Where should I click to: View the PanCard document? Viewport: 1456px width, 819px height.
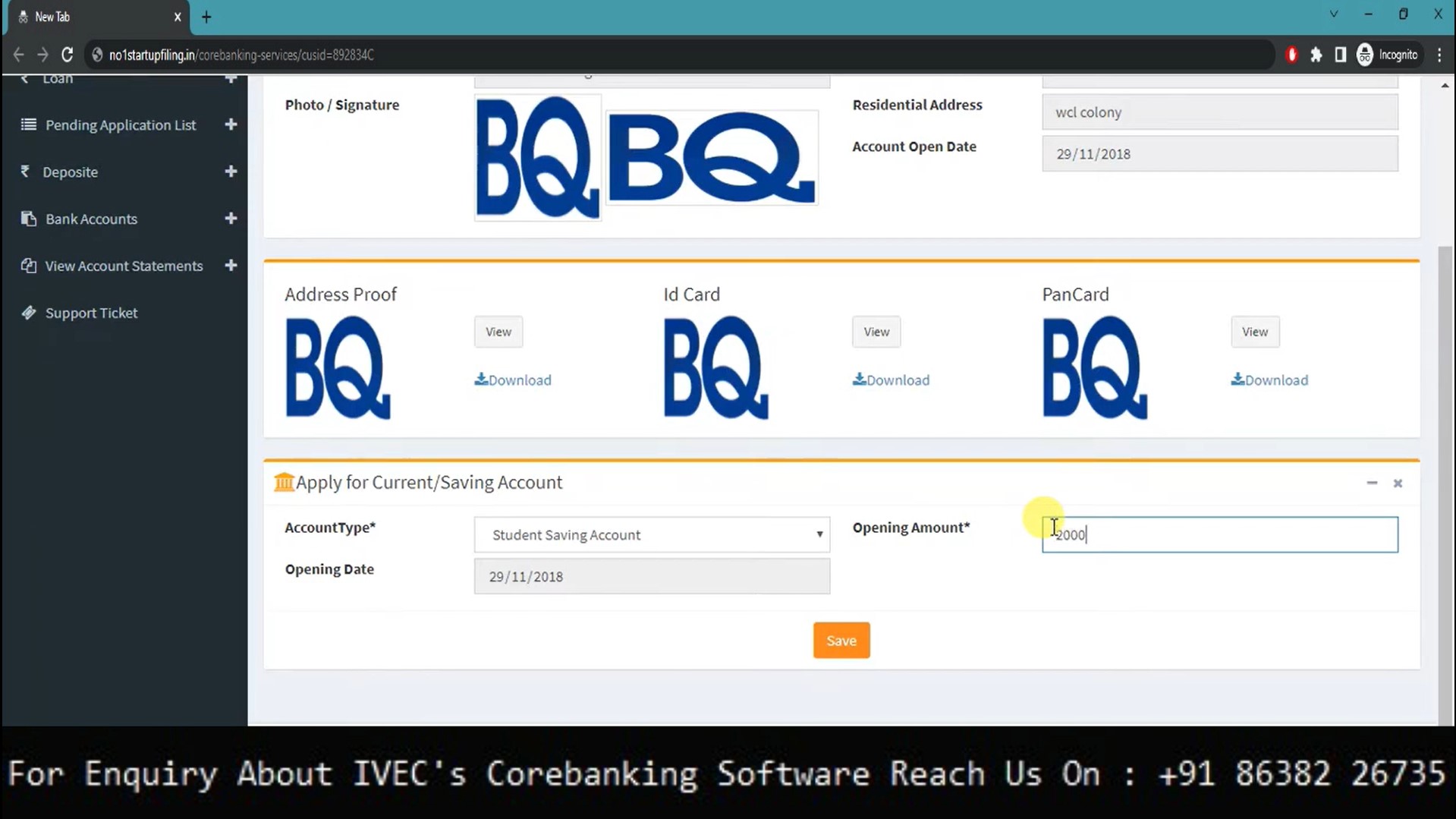coord(1255,332)
